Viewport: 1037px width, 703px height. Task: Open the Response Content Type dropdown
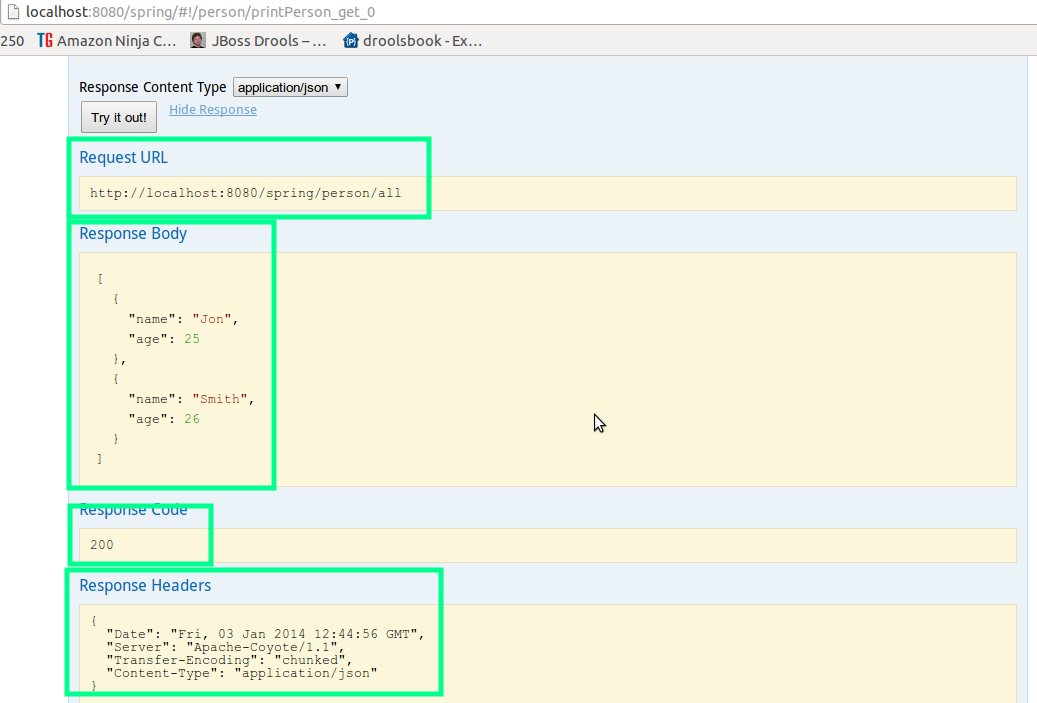pos(289,87)
